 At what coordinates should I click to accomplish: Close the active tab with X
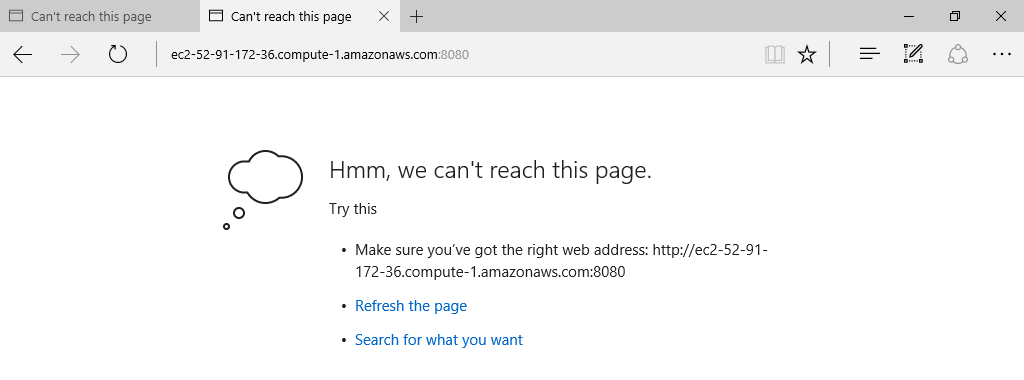tap(385, 16)
